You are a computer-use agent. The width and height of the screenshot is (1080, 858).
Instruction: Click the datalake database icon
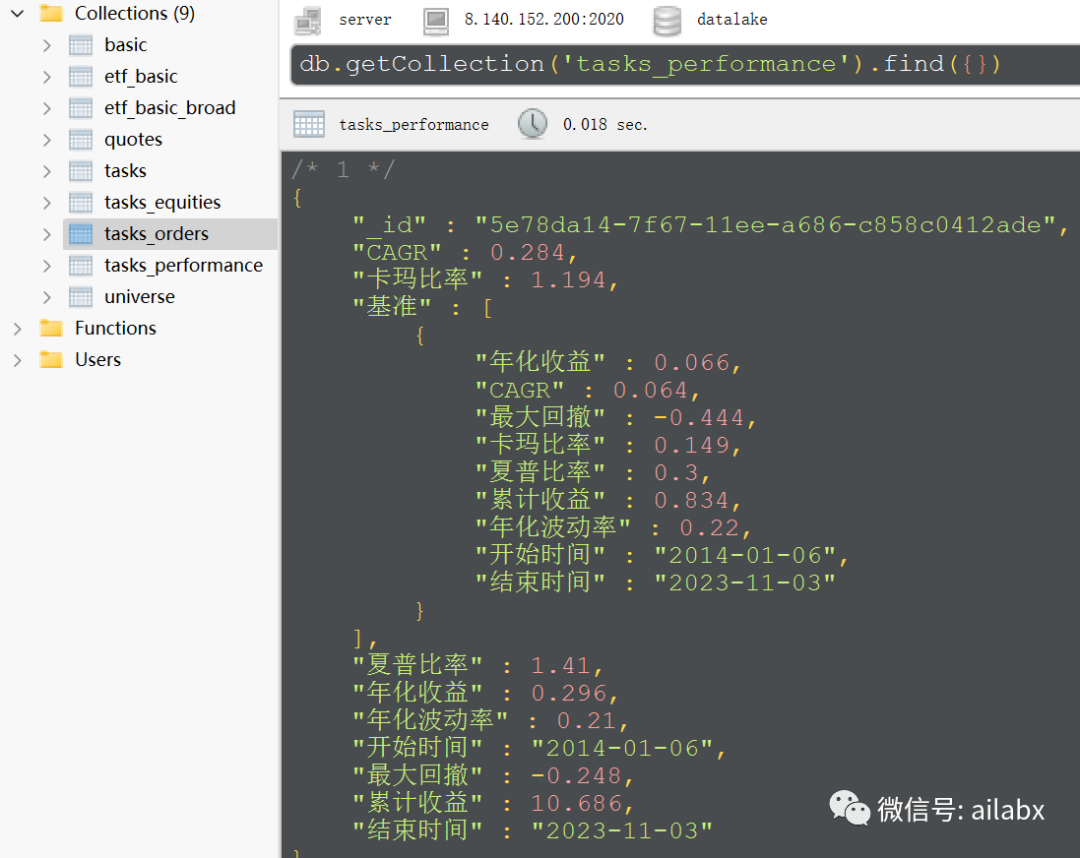[x=667, y=20]
